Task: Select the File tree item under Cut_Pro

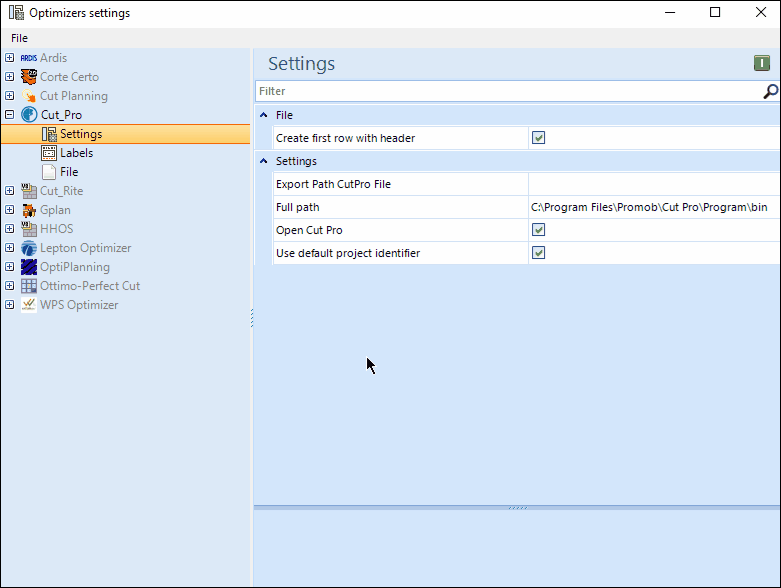Action: (x=69, y=172)
